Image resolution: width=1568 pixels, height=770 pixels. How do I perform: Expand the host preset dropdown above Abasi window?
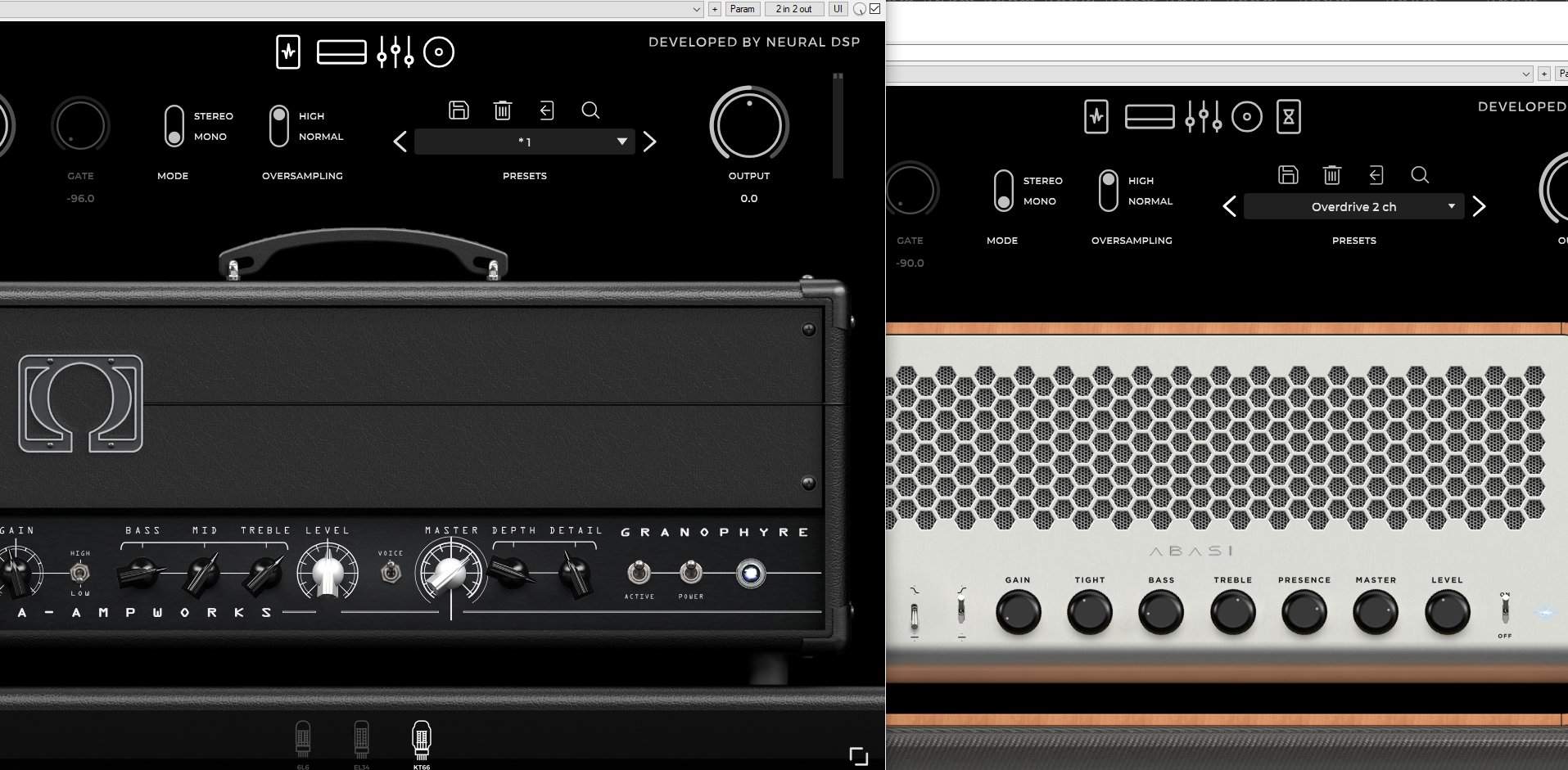[1526, 74]
